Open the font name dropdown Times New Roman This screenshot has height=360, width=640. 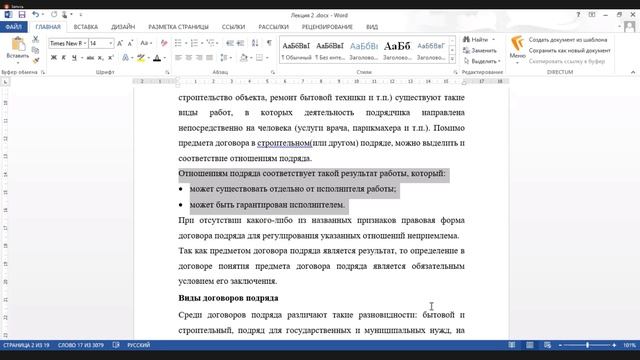(85, 43)
